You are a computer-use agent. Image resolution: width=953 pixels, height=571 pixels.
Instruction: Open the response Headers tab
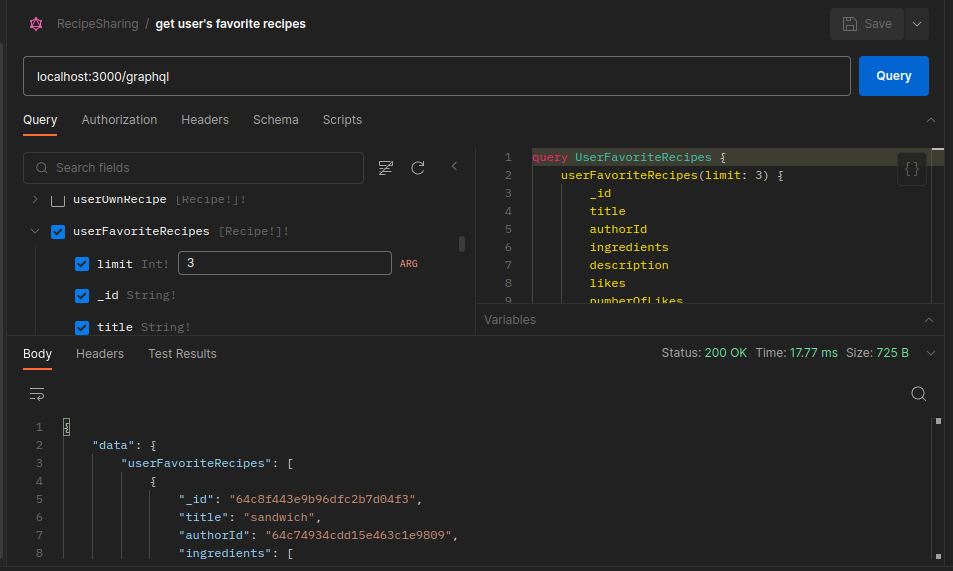(100, 354)
